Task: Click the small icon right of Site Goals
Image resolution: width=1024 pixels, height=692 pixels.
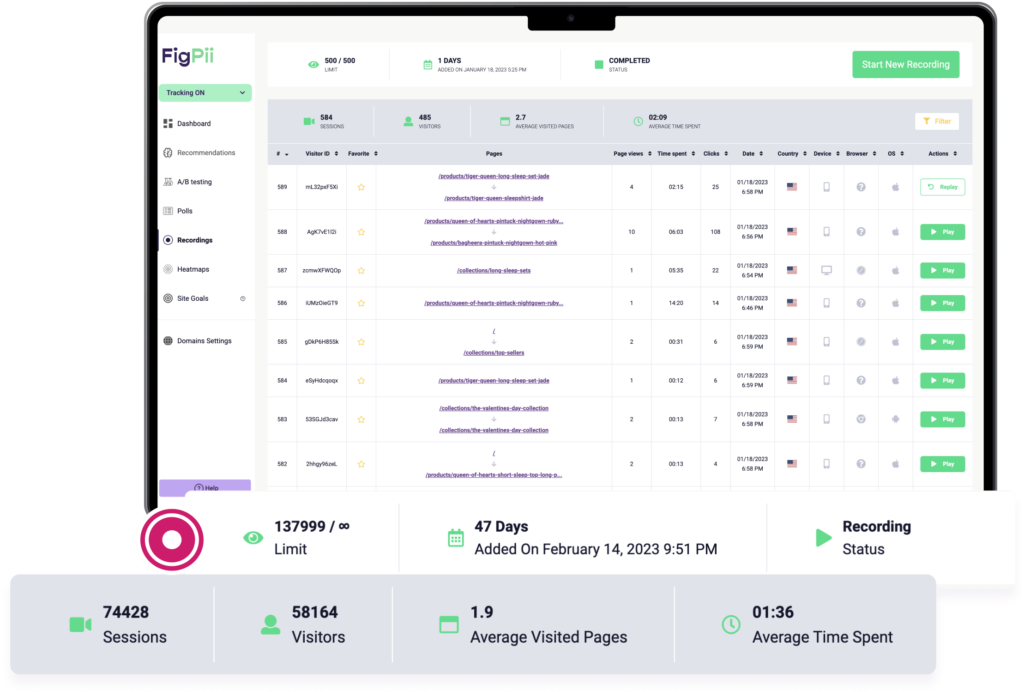Action: coord(243,298)
